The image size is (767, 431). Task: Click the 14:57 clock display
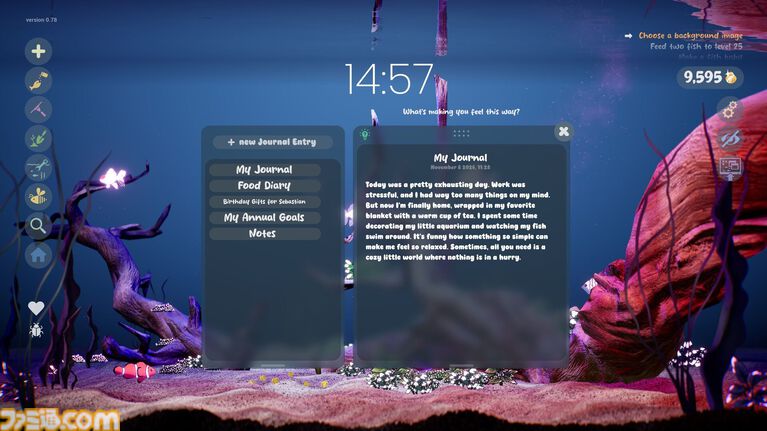pyautogui.click(x=389, y=79)
